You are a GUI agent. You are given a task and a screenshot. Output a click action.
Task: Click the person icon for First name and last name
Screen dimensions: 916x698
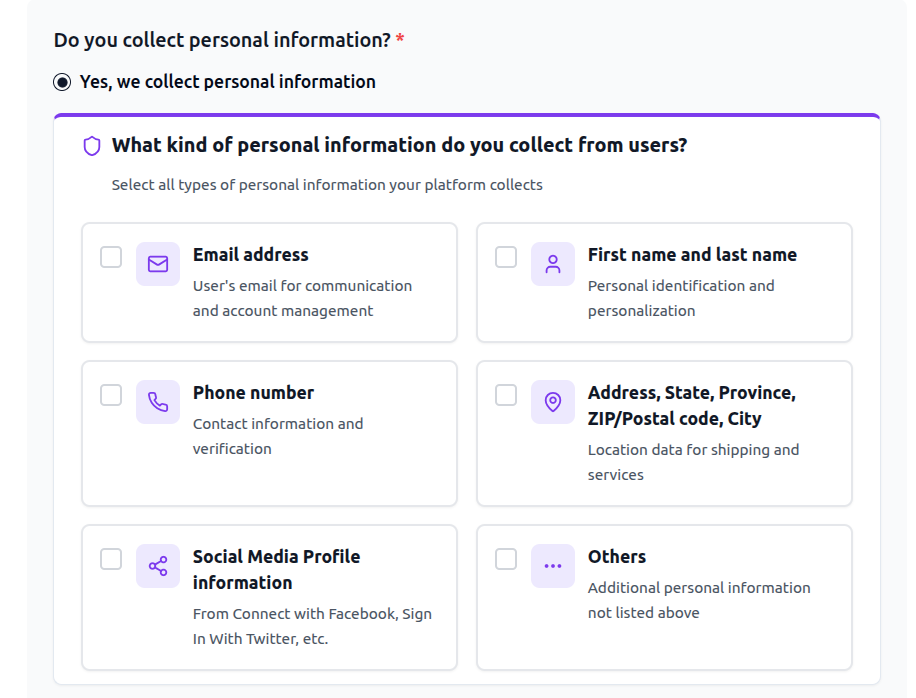coord(553,264)
